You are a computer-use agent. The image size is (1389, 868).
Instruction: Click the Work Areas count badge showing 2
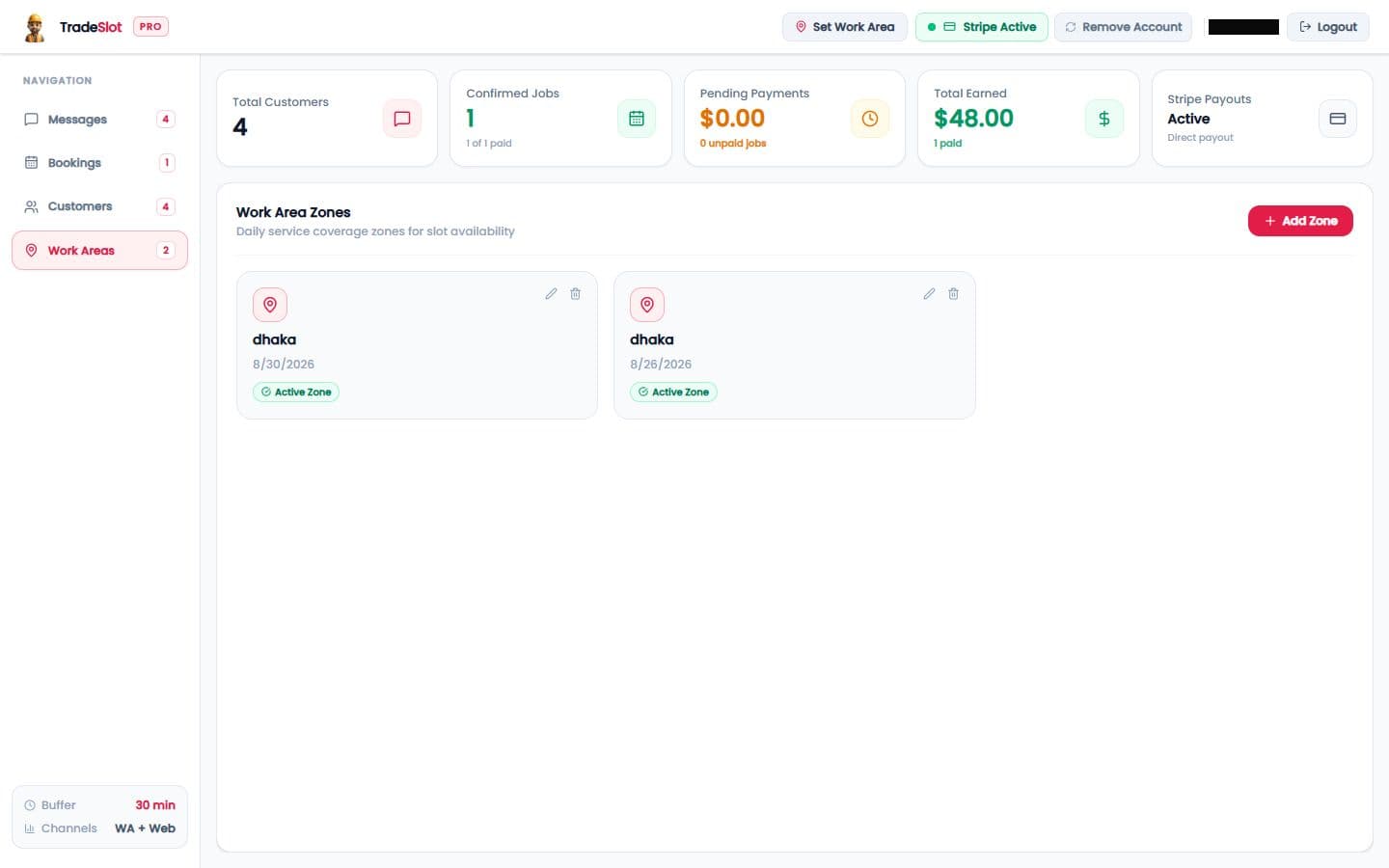tap(166, 251)
